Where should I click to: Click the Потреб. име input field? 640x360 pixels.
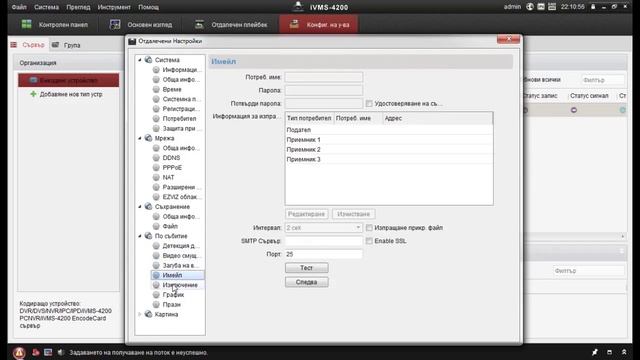point(324,77)
